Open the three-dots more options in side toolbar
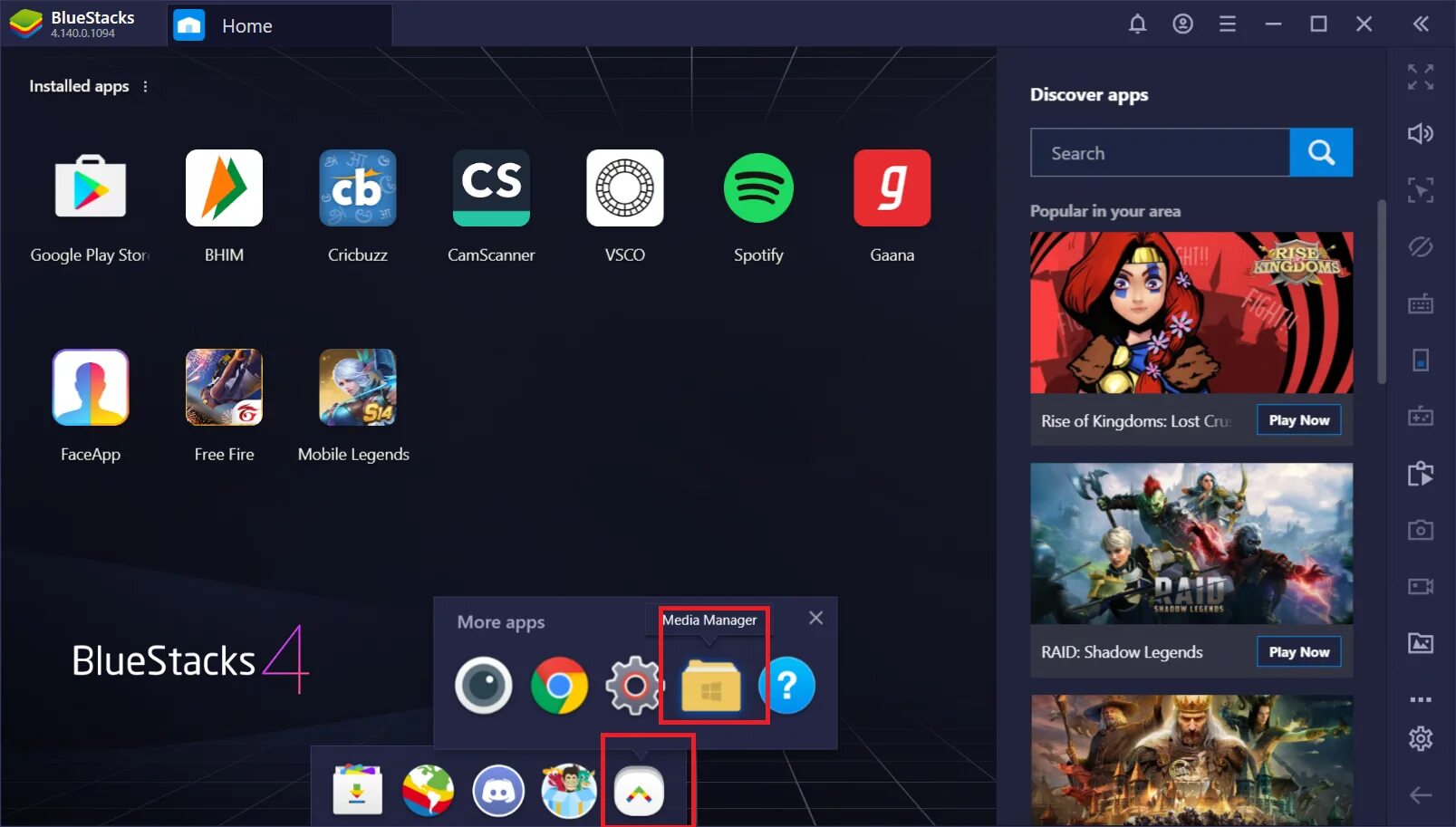Image resolution: width=1456 pixels, height=827 pixels. (1421, 699)
